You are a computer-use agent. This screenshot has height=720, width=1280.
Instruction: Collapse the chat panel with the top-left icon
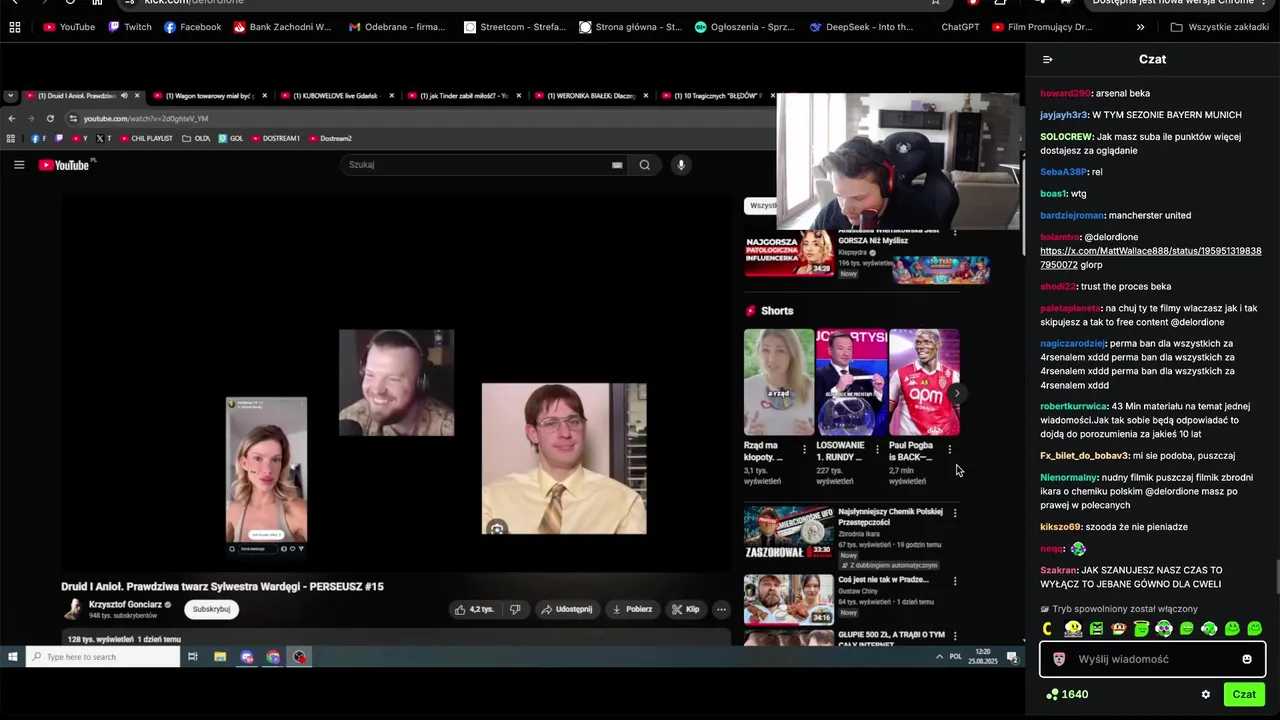pyautogui.click(x=1047, y=59)
